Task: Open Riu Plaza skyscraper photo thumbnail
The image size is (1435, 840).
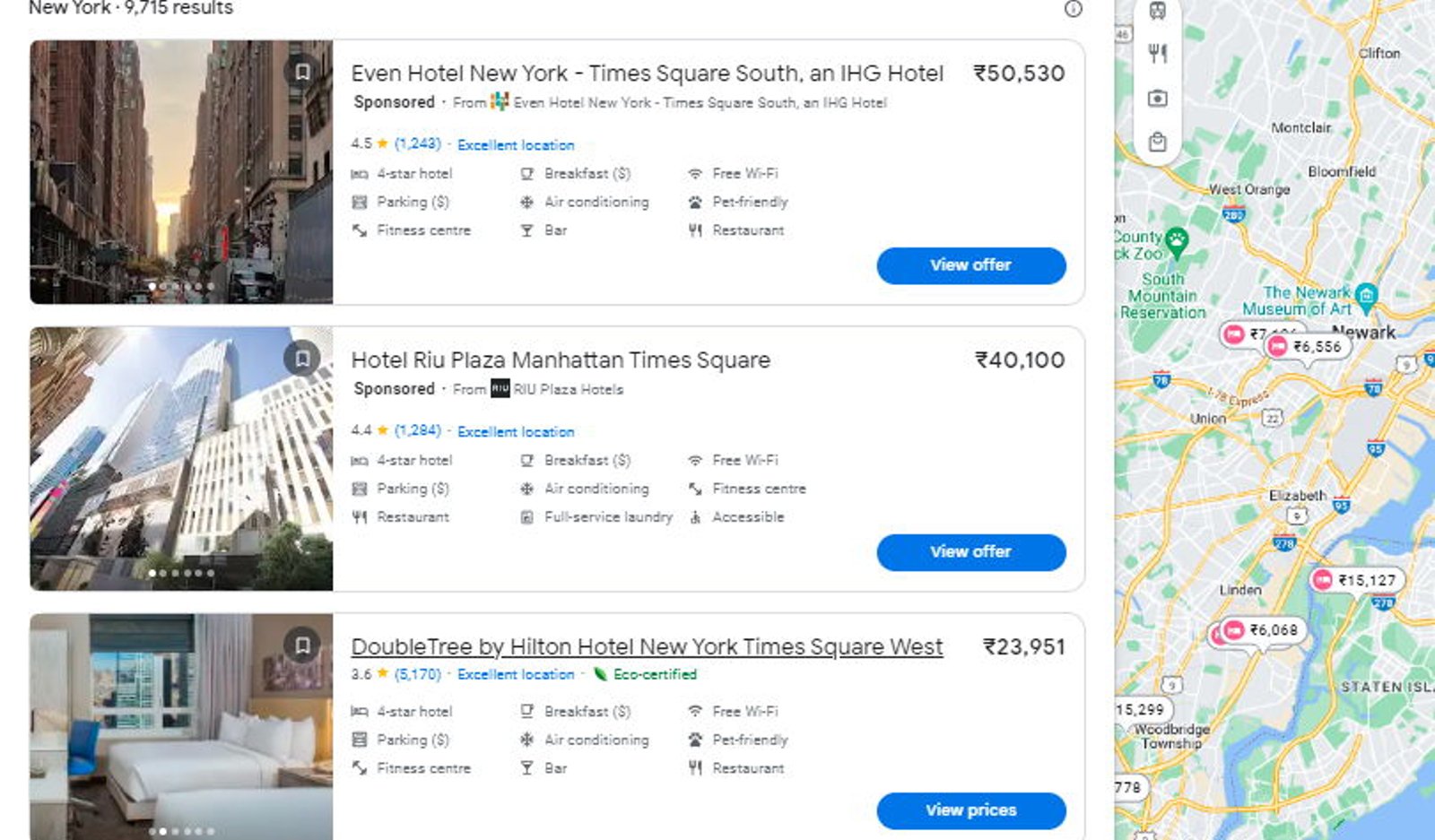Action: 181,458
